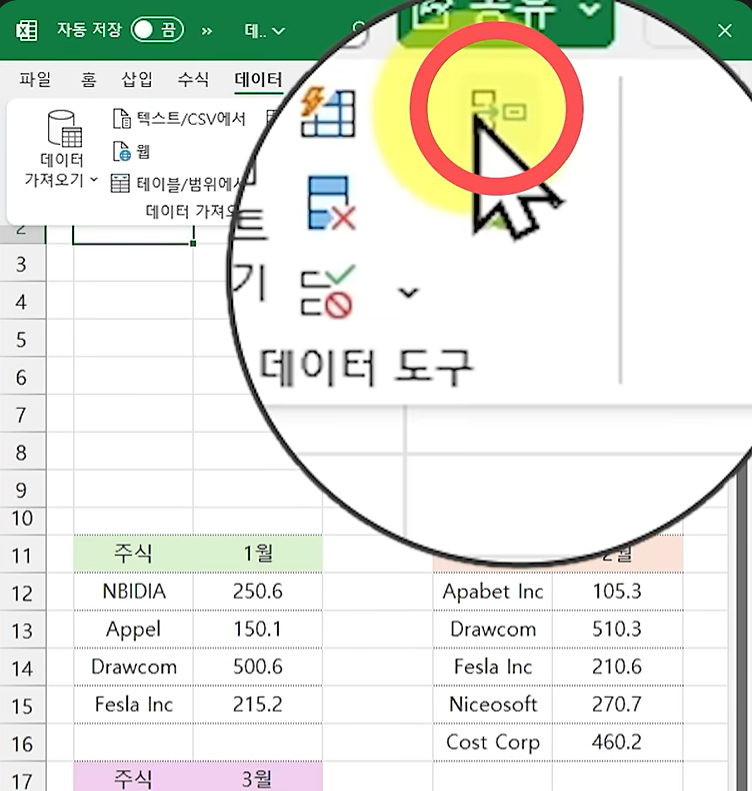
Task: Click the Flash Fill lightning table icon
Action: tap(328, 113)
